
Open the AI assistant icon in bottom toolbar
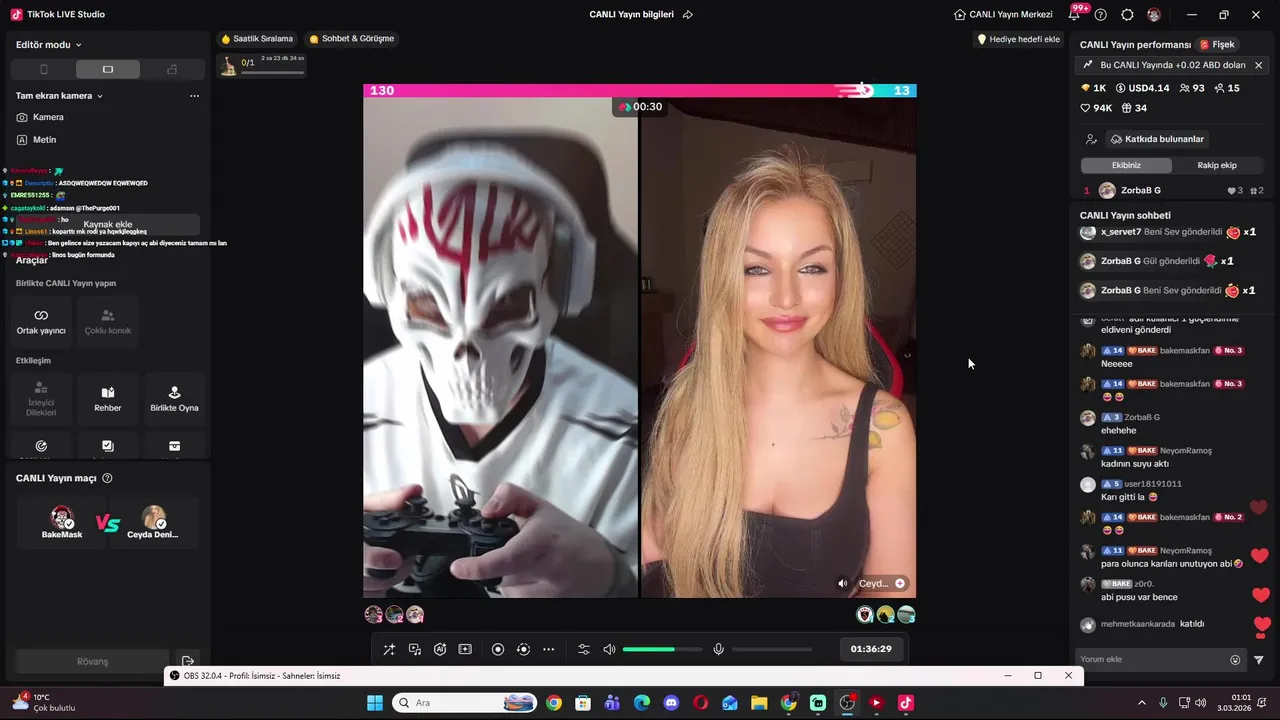440,649
